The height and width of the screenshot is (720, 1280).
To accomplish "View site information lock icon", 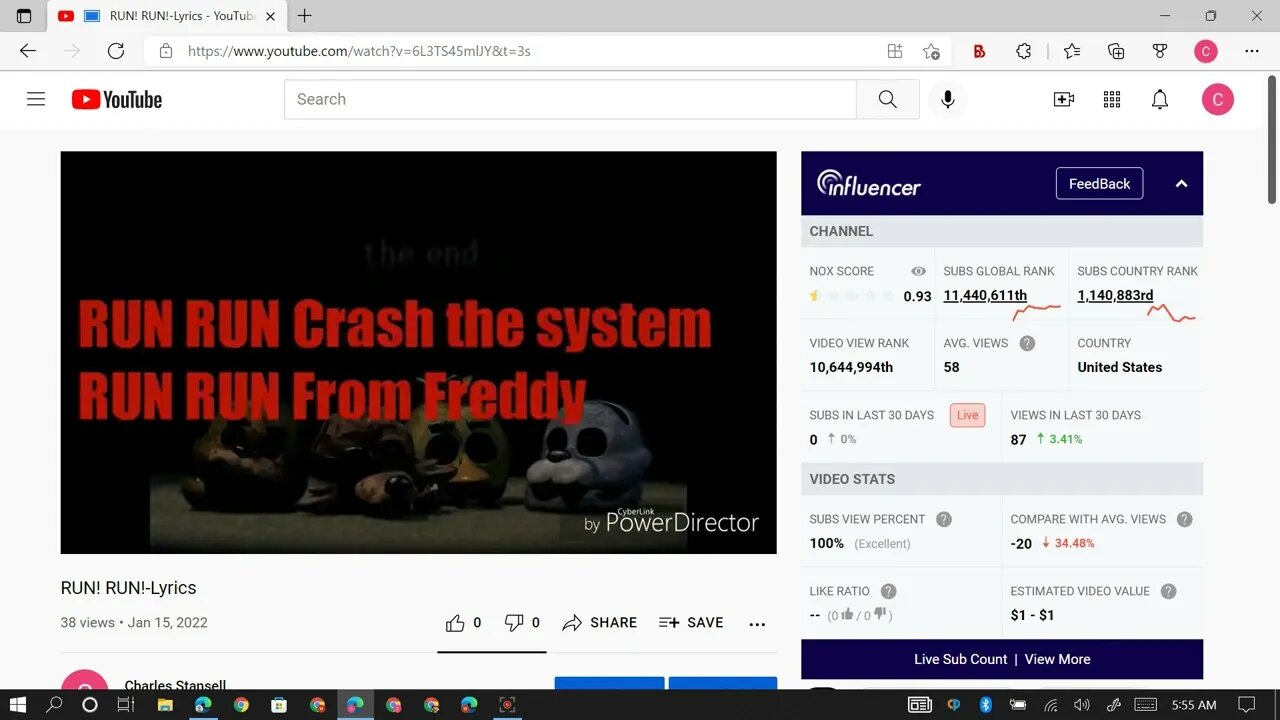I will [x=166, y=51].
